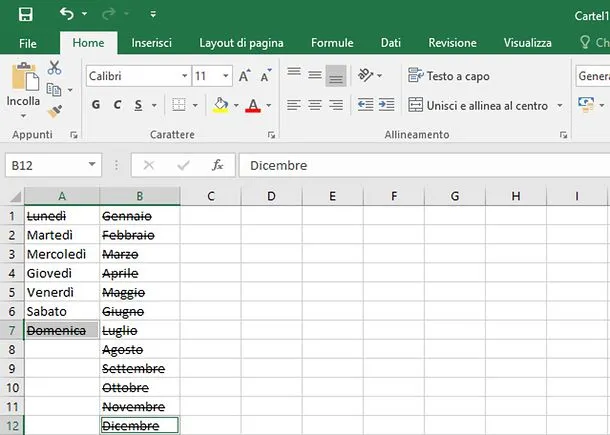Image resolution: width=610 pixels, height=435 pixels.
Task: Open the Dati ribbon tab
Action: [391, 43]
